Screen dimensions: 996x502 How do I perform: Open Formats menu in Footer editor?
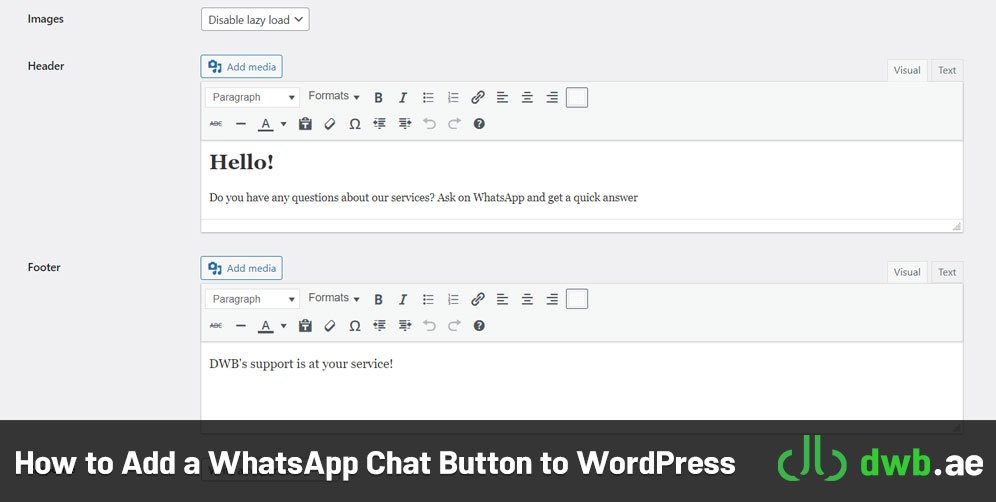pyautogui.click(x=334, y=298)
